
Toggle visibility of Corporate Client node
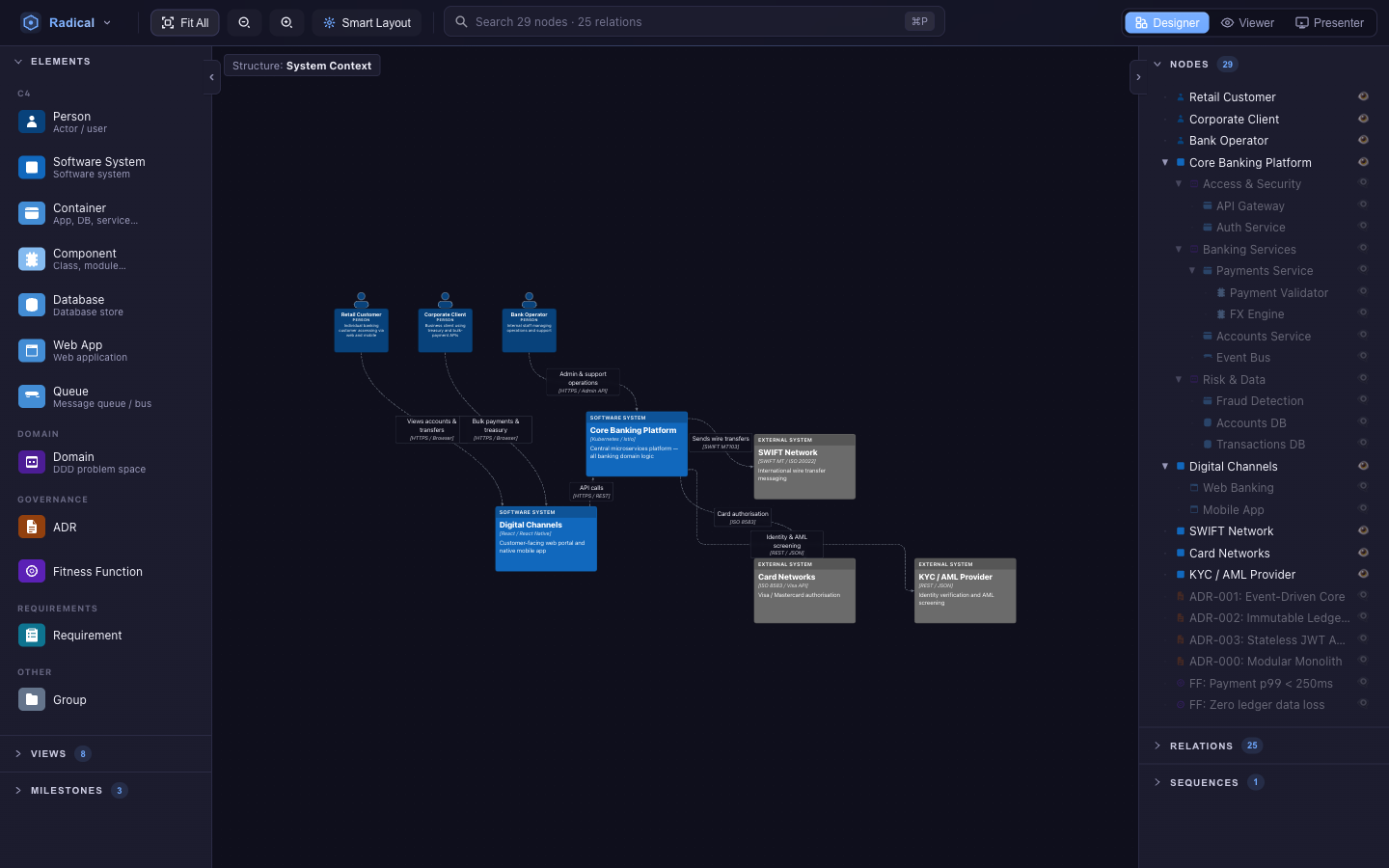[1363, 119]
